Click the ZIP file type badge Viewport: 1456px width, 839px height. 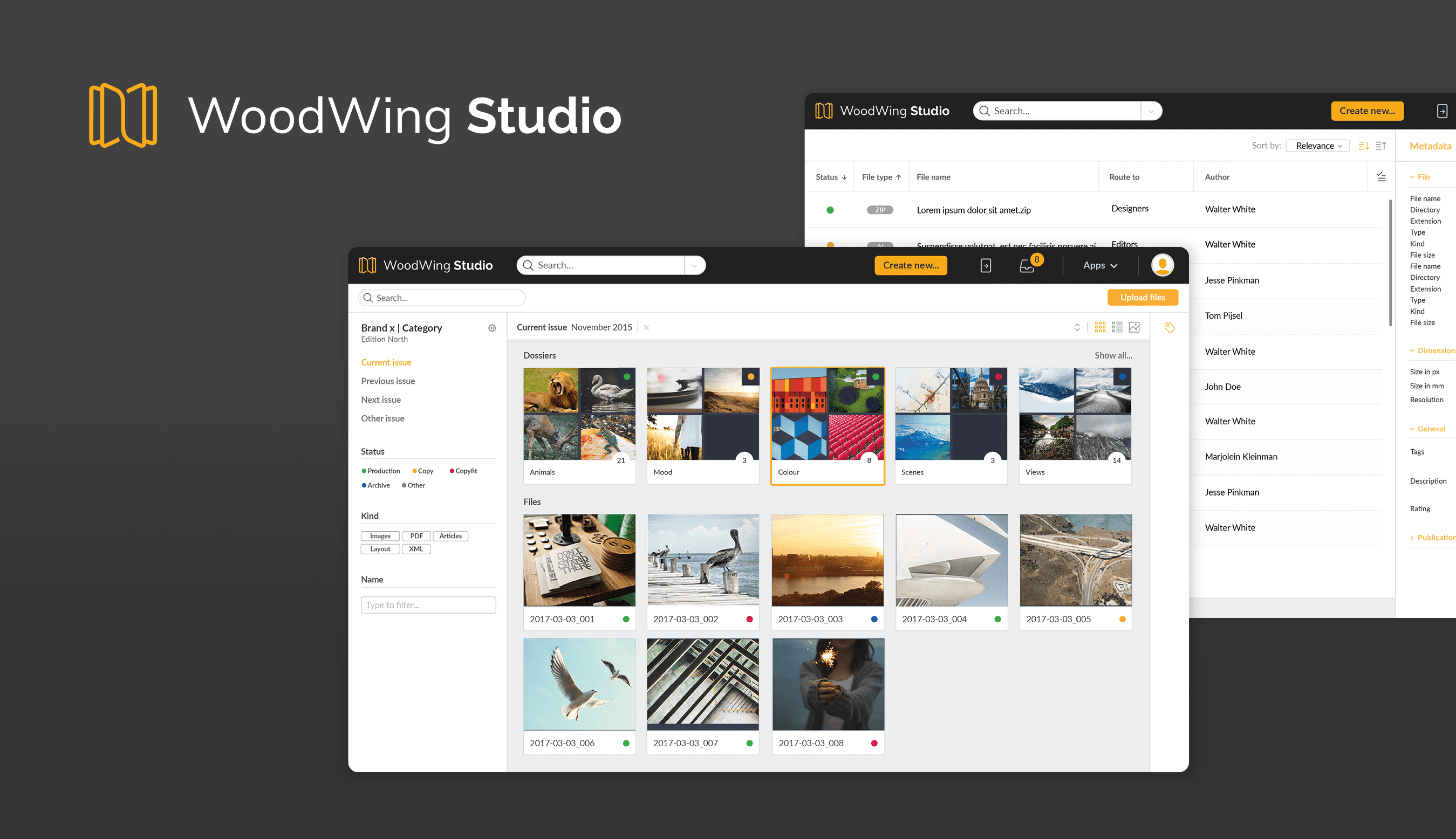tap(880, 210)
